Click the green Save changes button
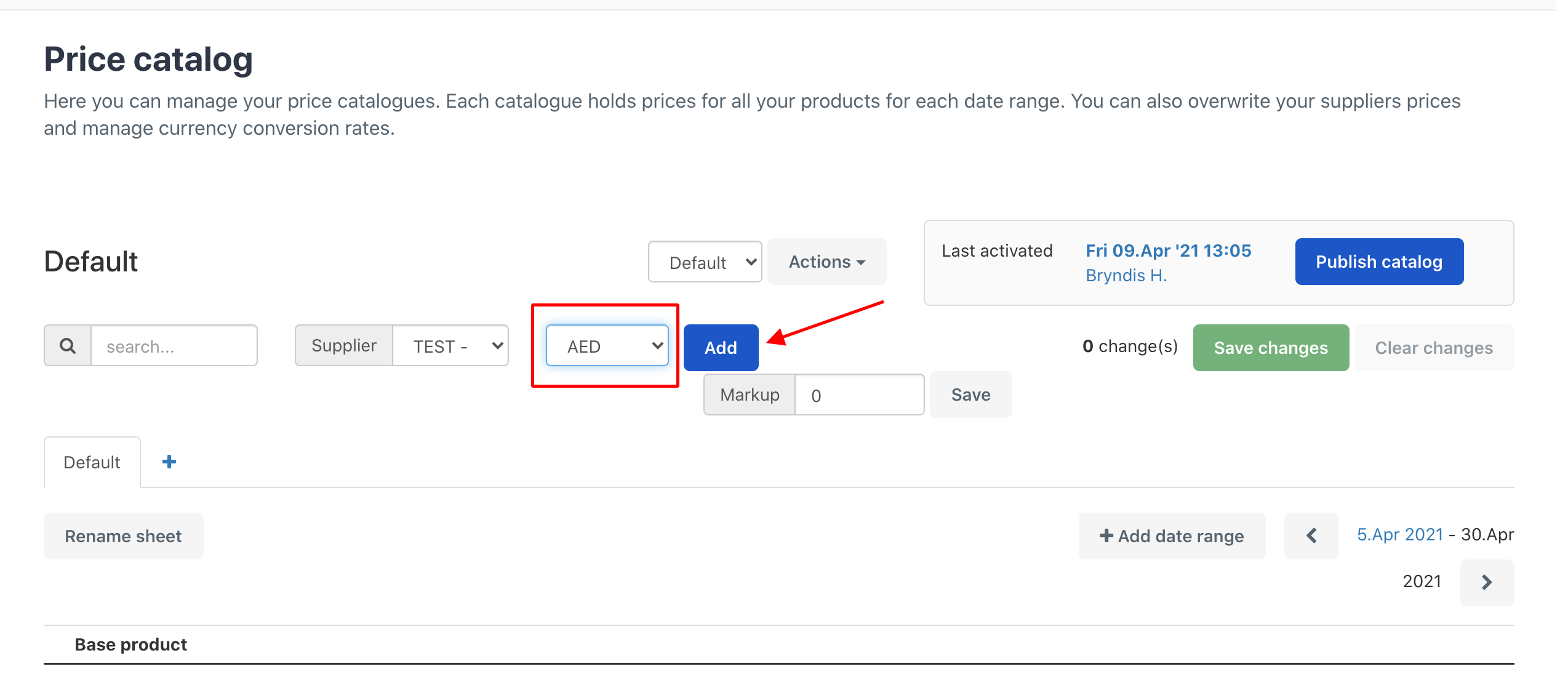 (x=1271, y=348)
